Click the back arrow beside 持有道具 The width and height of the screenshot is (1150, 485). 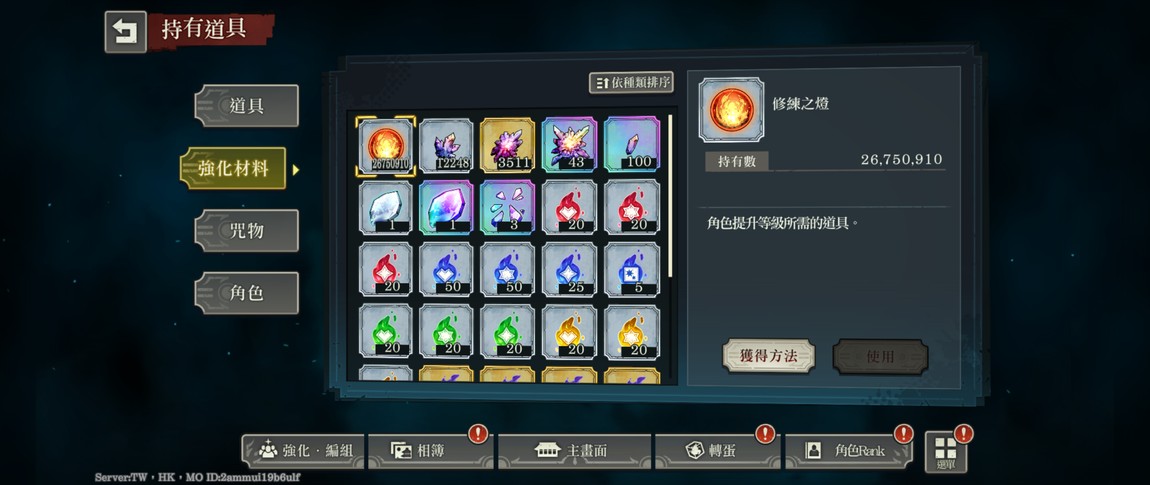coord(125,32)
